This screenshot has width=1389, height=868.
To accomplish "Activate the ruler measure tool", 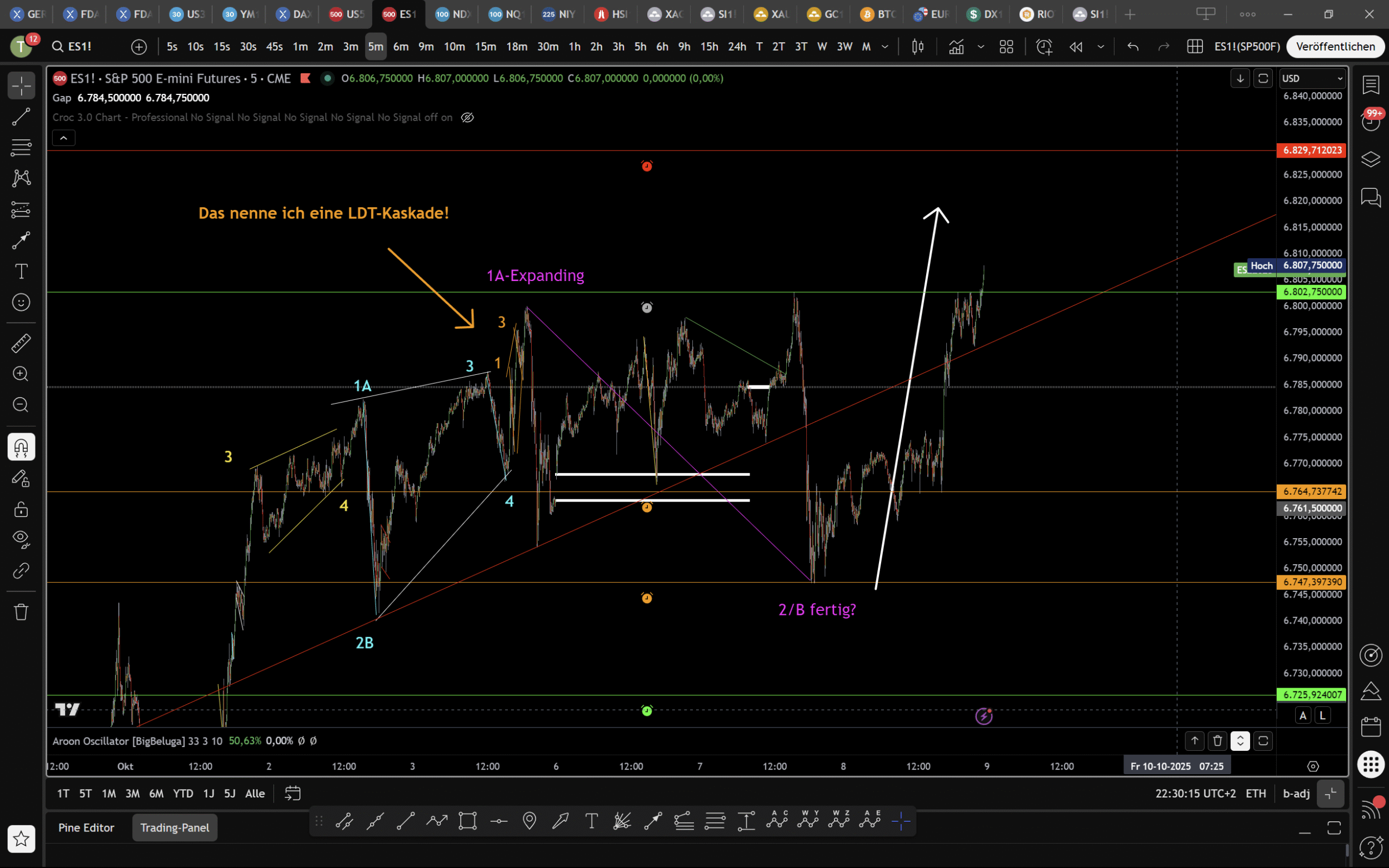I will point(21,343).
